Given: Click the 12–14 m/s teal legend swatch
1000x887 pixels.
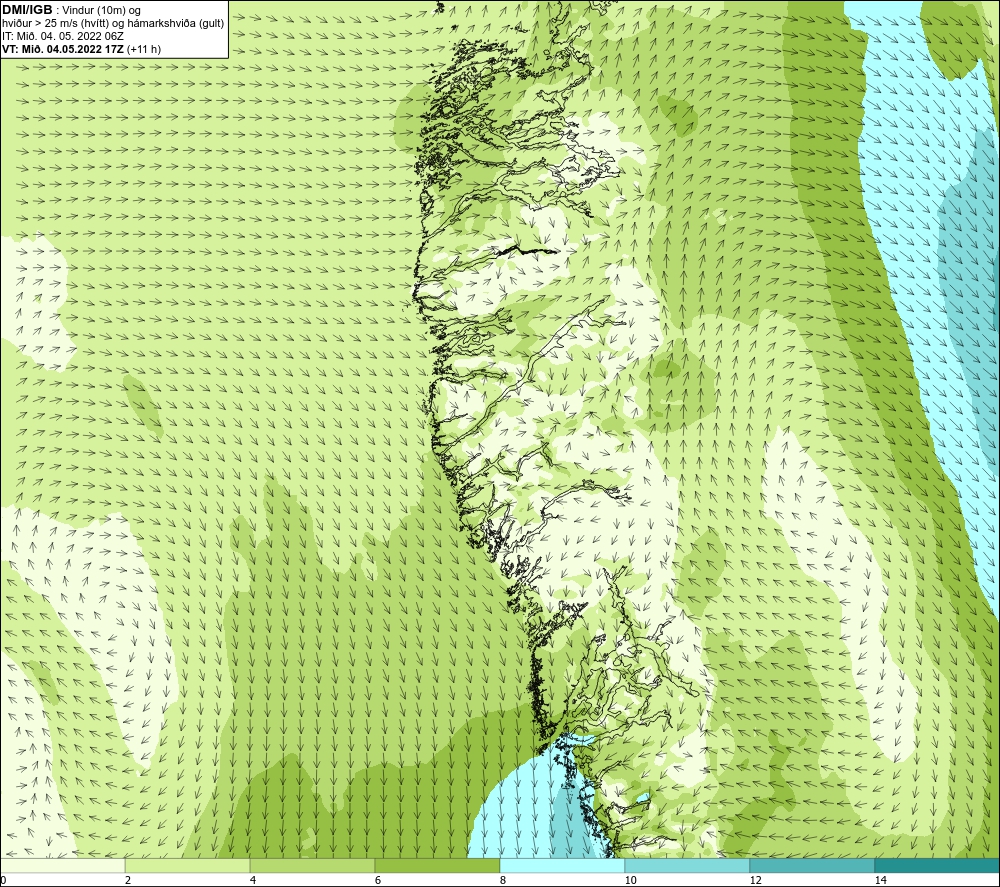Looking at the screenshot, I should coord(812,865).
